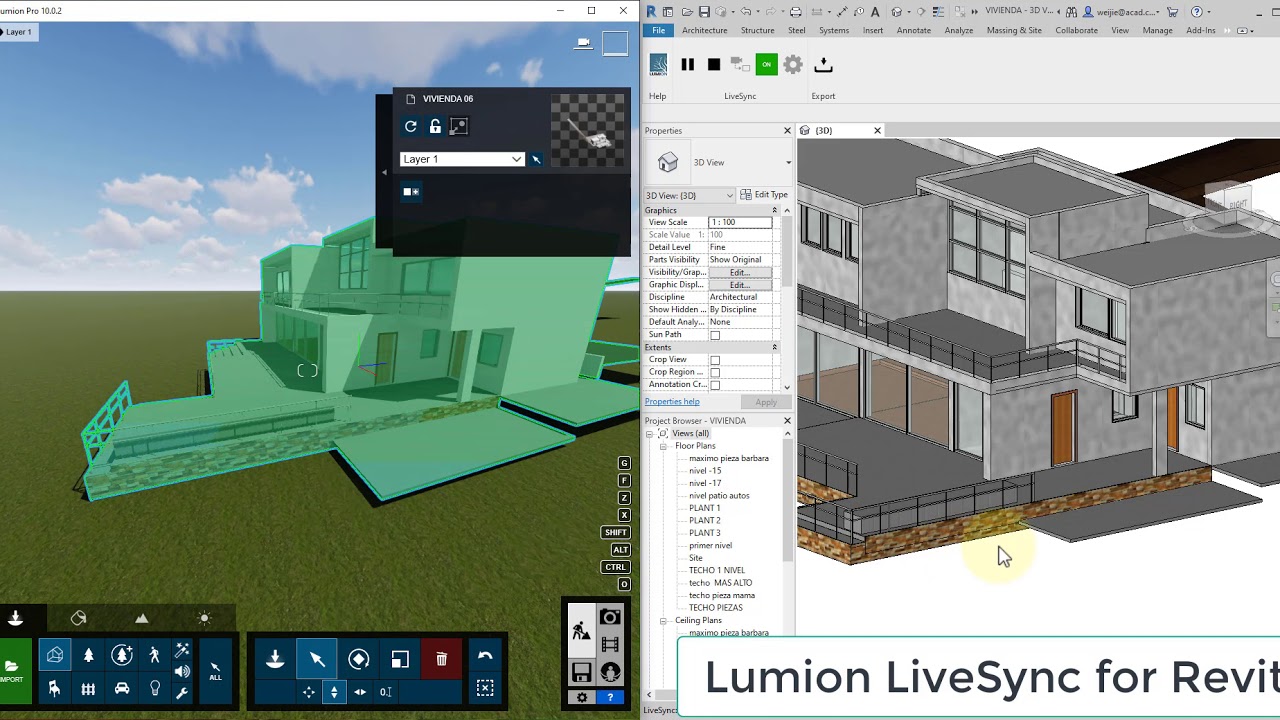The height and width of the screenshot is (720, 1280).
Task: Click Edit button for Visibility/Graphics
Action: tap(739, 272)
